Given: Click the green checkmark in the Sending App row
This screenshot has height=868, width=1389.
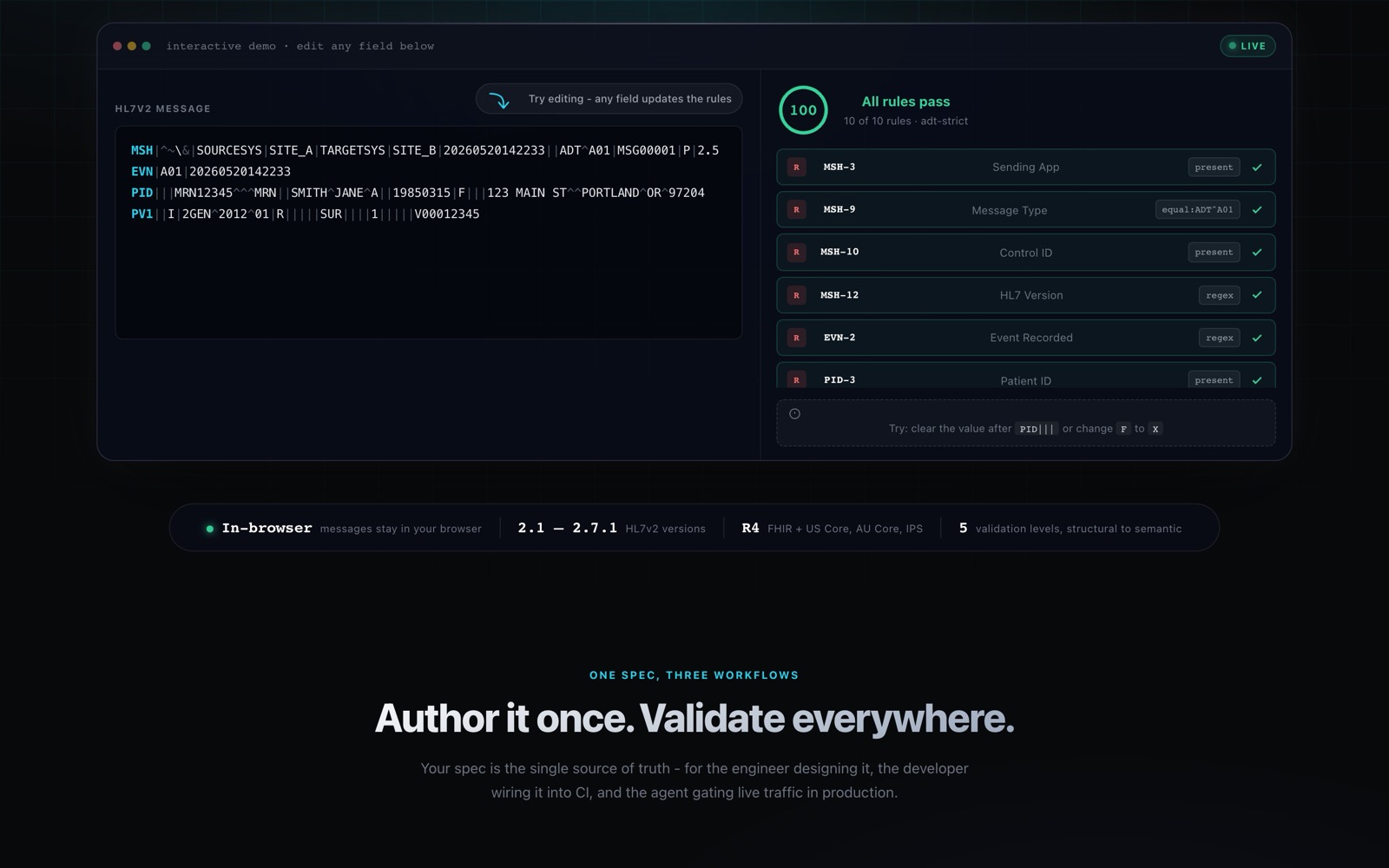Looking at the screenshot, I should pos(1257,168).
